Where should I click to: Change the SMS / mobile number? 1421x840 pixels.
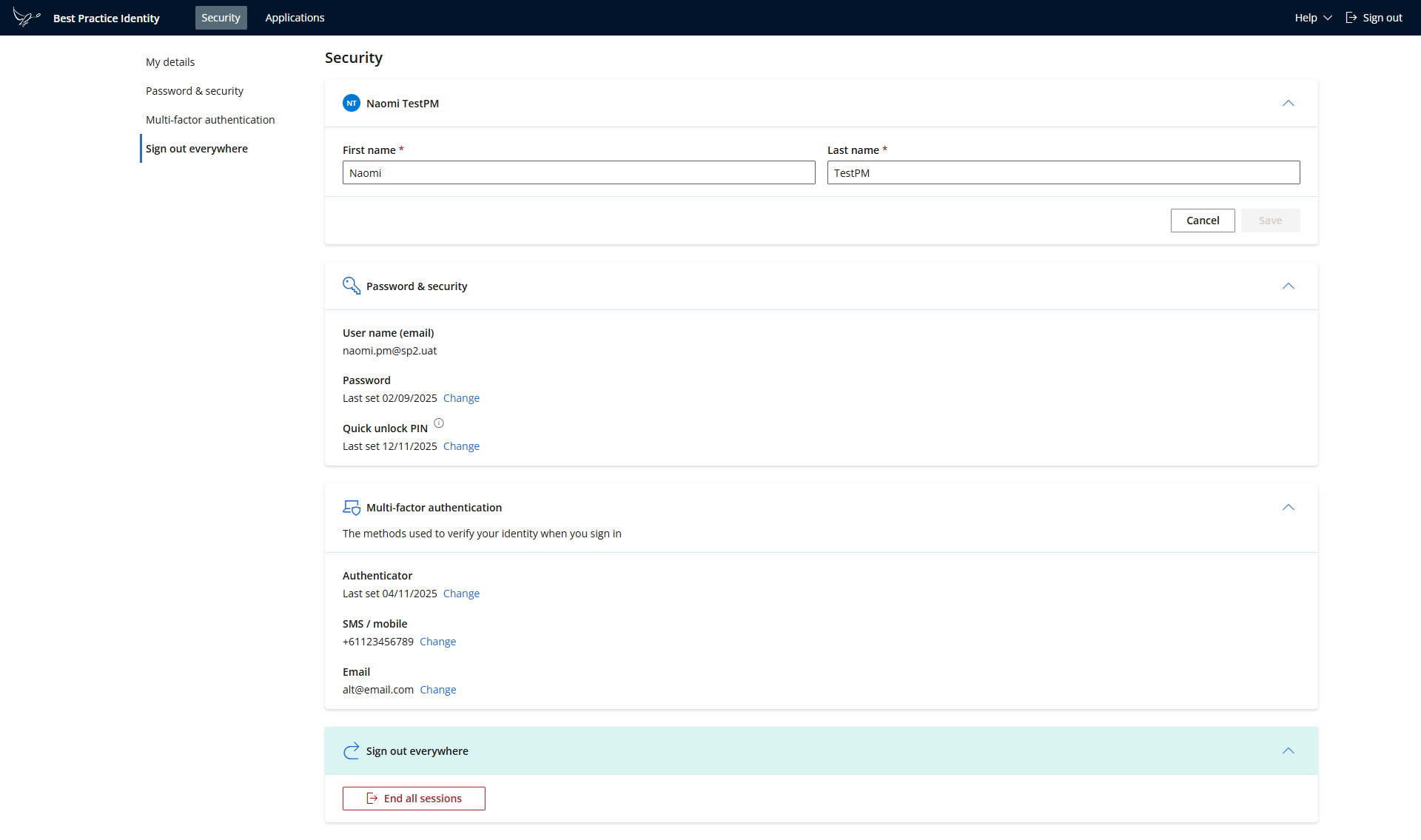pyautogui.click(x=437, y=642)
